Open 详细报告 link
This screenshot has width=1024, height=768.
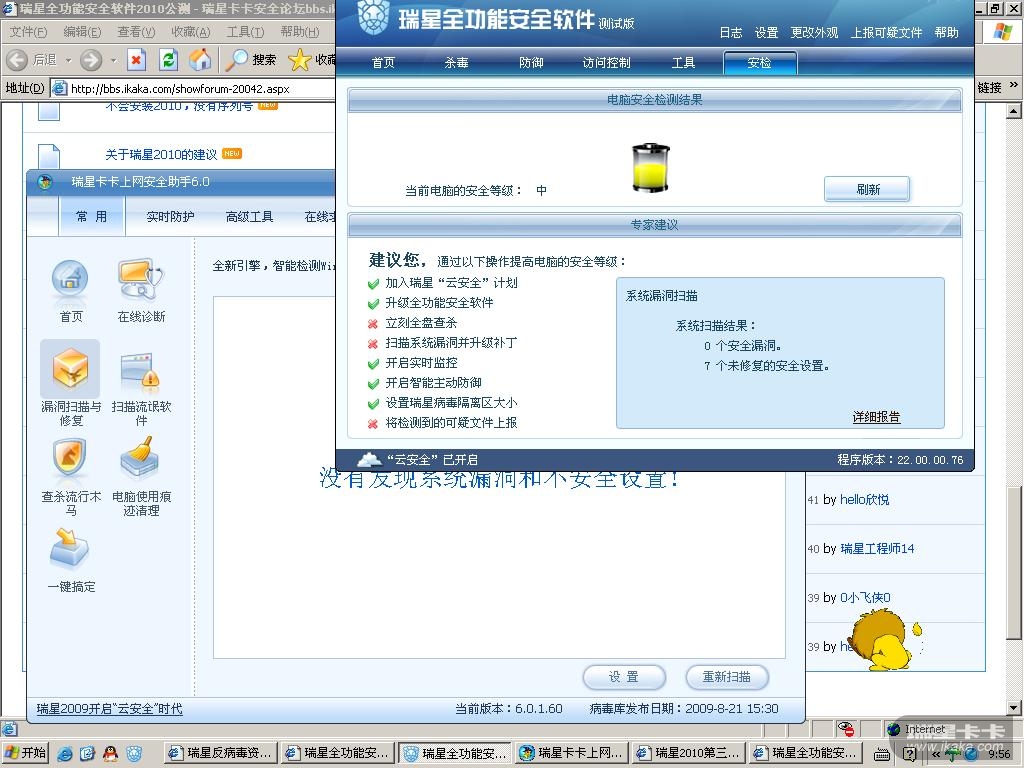(876, 417)
